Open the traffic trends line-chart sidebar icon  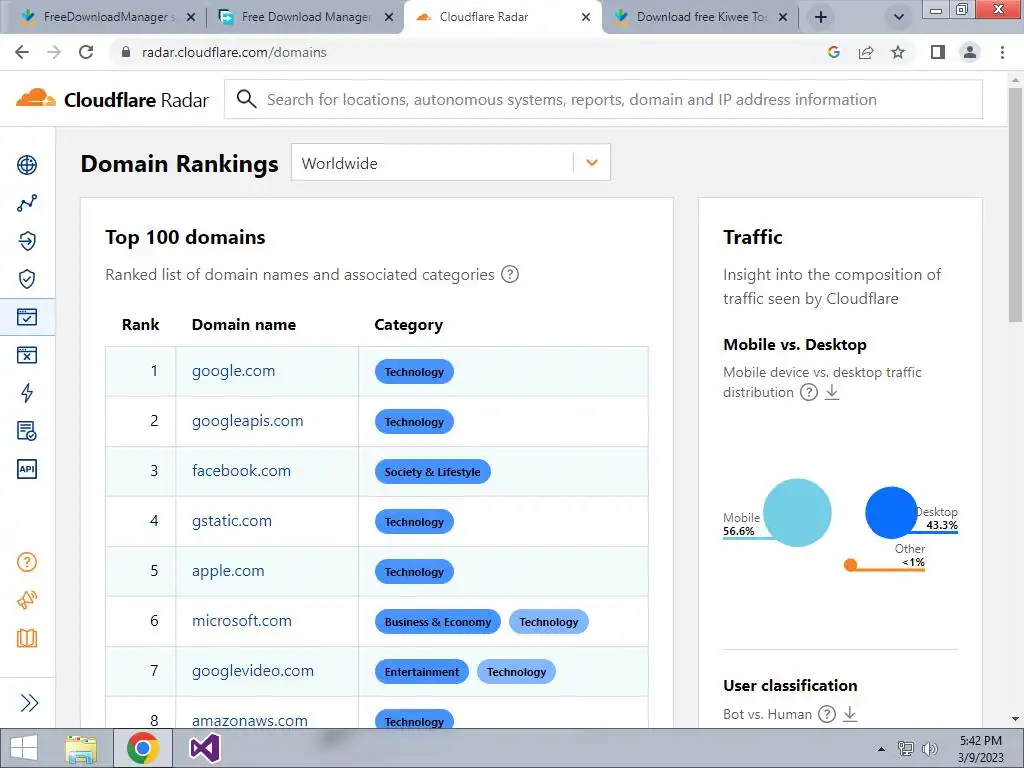tap(27, 203)
